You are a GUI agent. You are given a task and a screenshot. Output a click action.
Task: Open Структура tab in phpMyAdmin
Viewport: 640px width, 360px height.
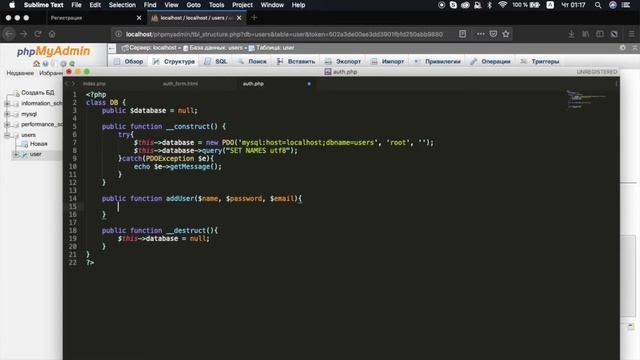click(174, 62)
